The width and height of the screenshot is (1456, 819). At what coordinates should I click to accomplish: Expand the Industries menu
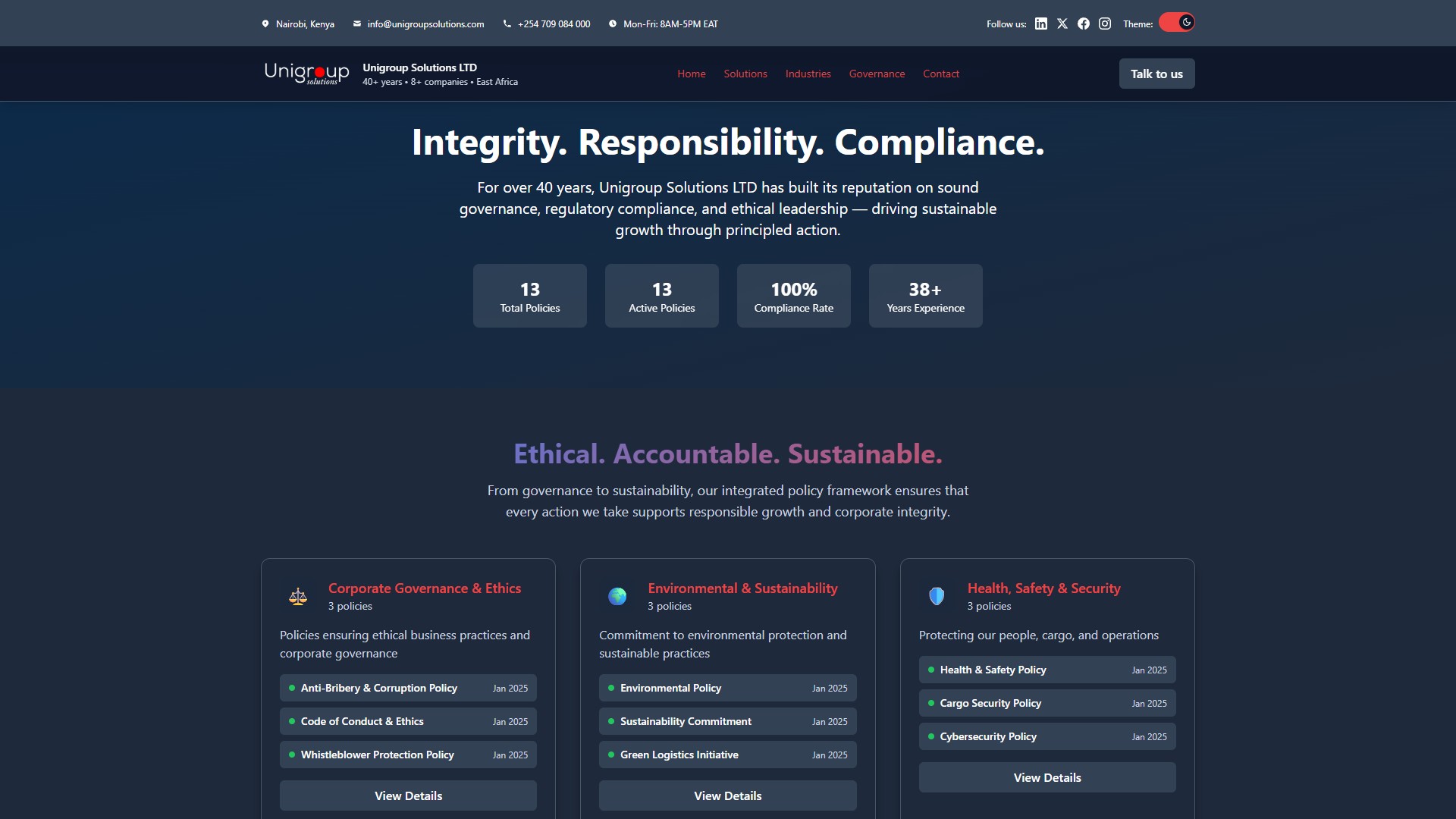tap(807, 74)
